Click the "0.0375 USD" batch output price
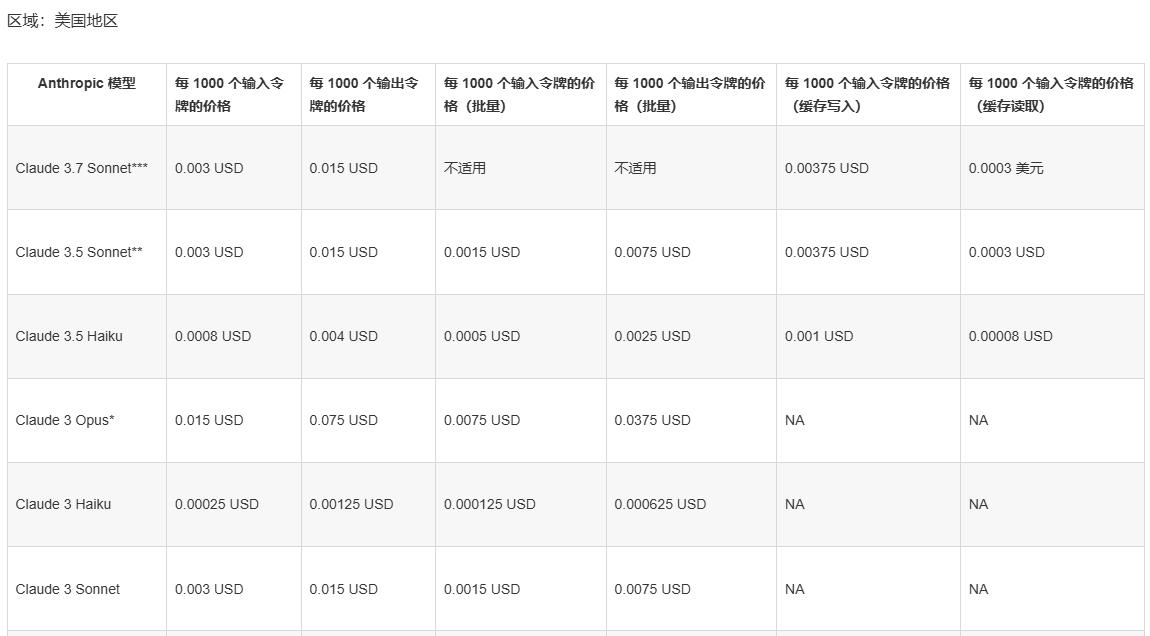Image resolution: width=1150 pixels, height=636 pixels. [652, 420]
